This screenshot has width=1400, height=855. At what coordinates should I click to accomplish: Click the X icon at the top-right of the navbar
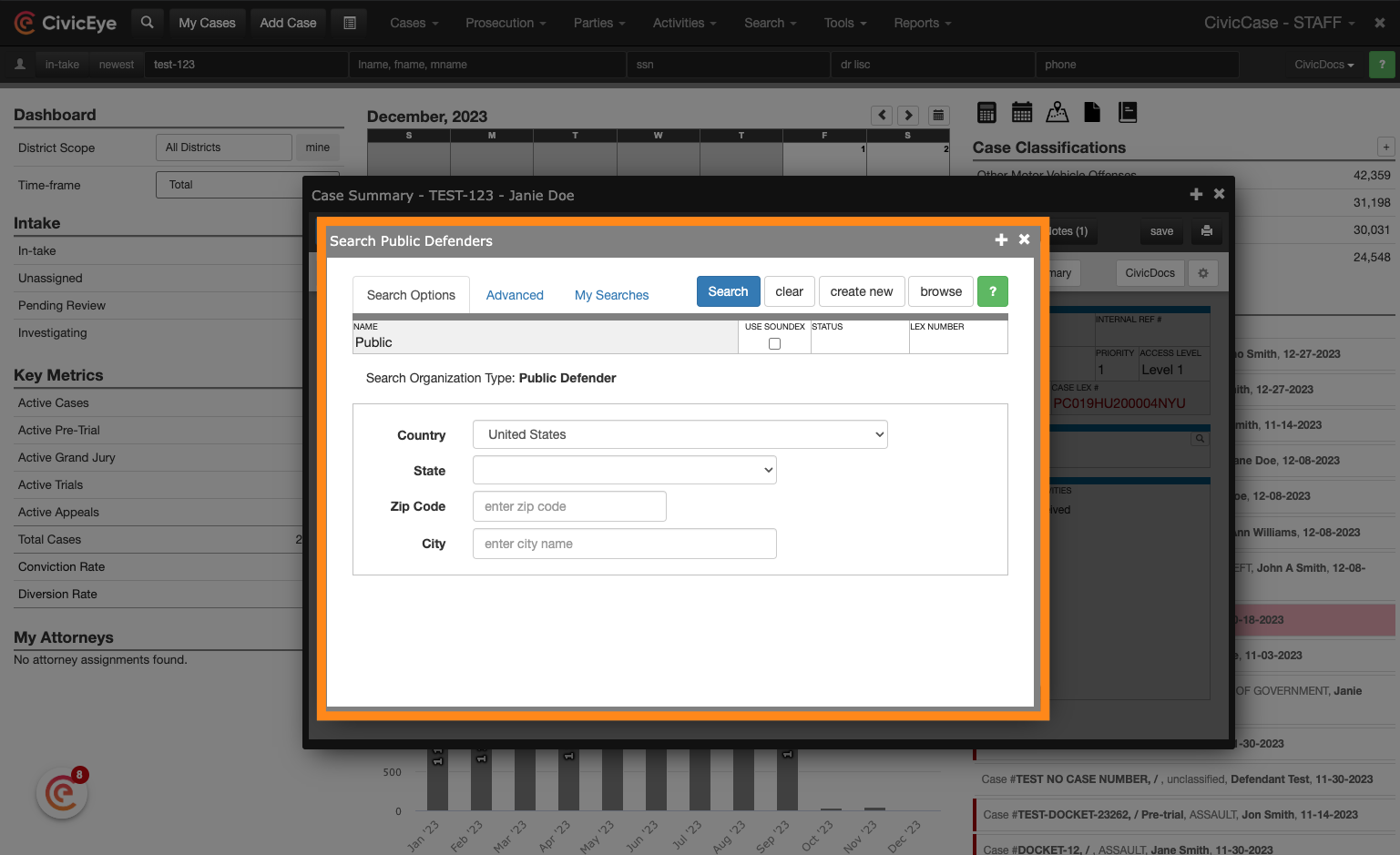(1379, 23)
